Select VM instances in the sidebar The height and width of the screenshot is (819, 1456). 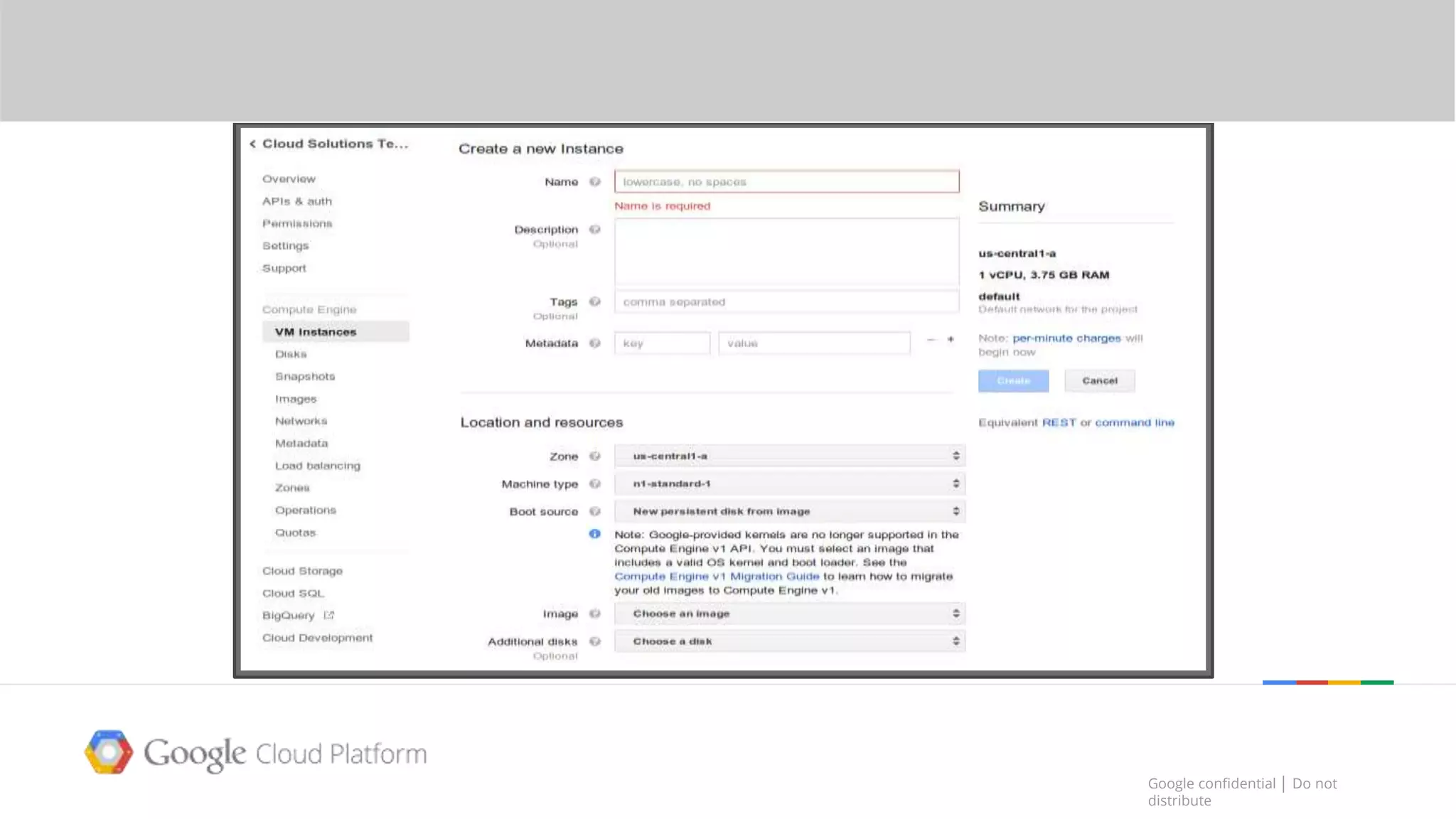click(x=336, y=332)
